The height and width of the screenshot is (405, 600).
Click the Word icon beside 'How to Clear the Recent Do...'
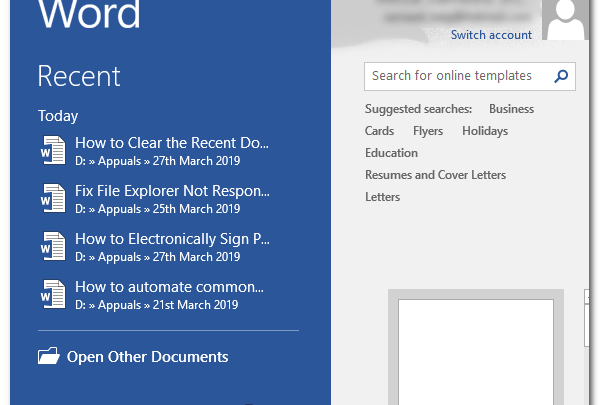[x=50, y=151]
